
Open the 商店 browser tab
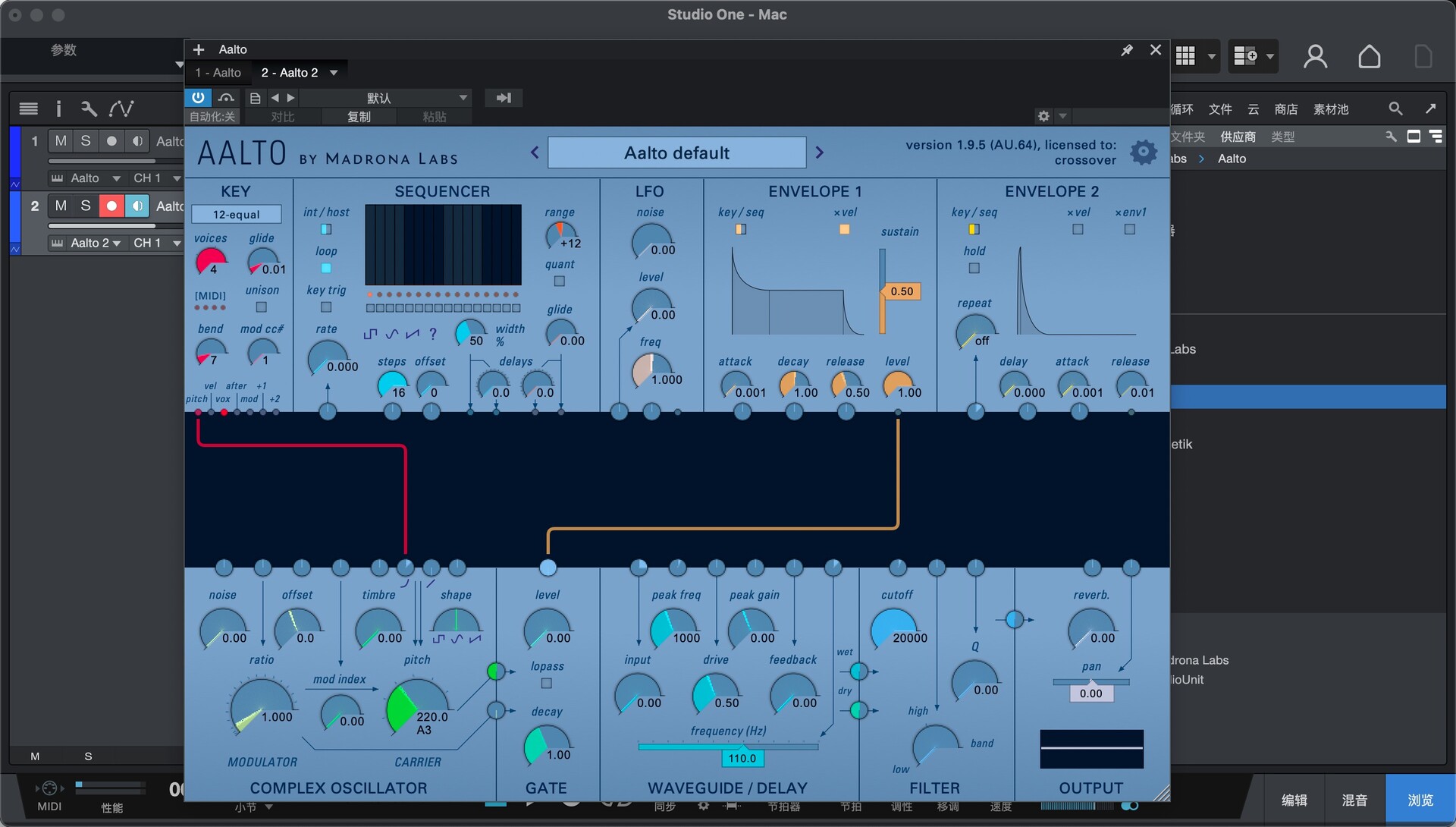coord(1285,109)
